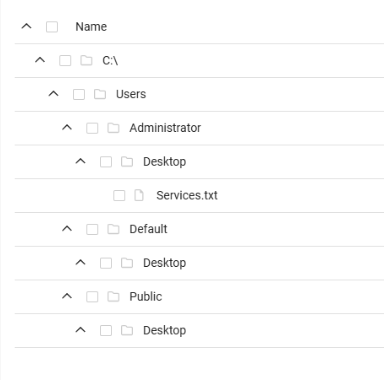Image resolution: width=384 pixels, height=380 pixels.
Task: Check the Default Desktop folder checkbox
Action: (106, 263)
